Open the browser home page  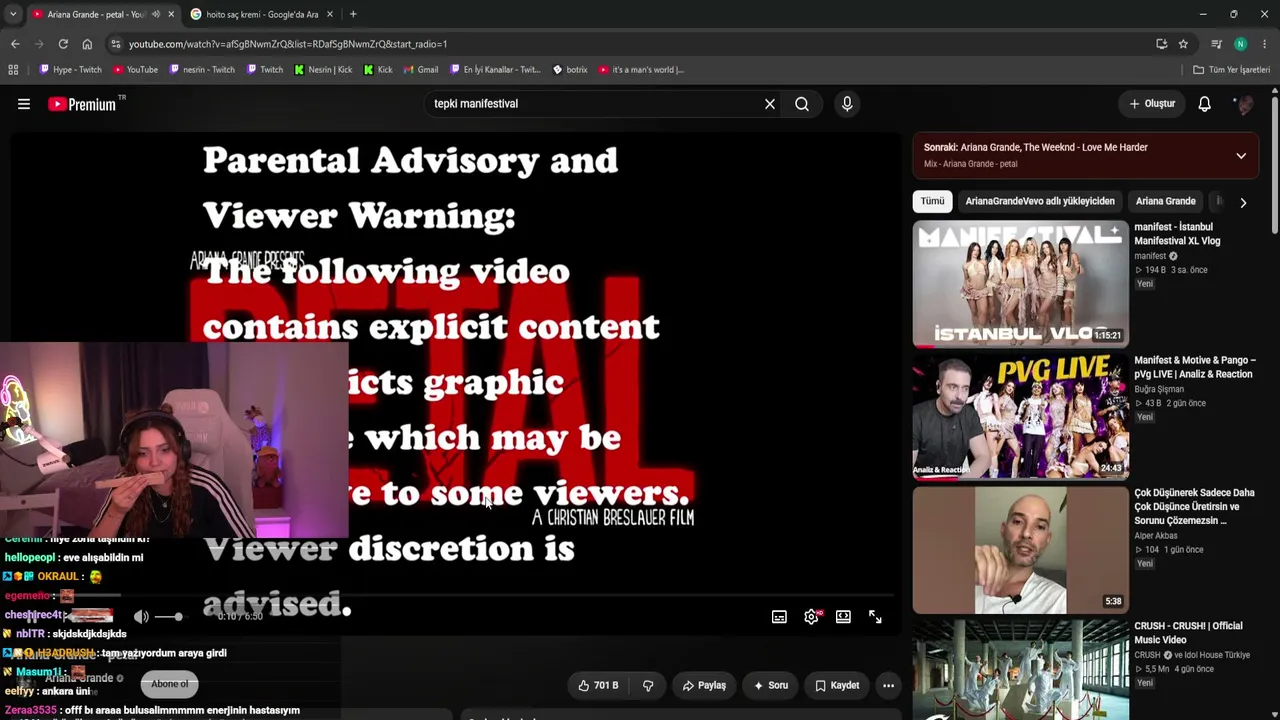point(87,44)
